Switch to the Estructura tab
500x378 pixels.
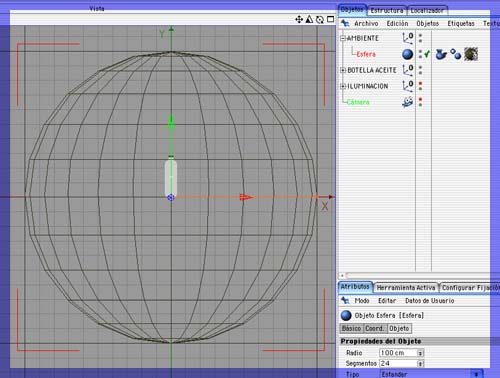(x=387, y=11)
